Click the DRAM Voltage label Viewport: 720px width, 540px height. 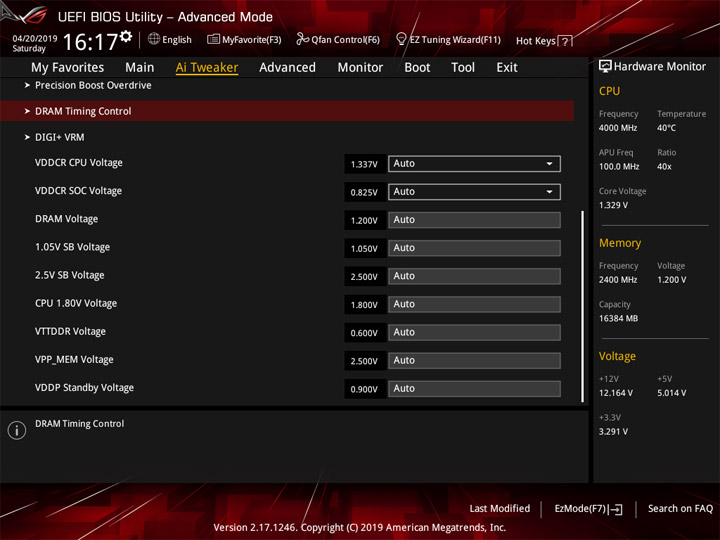click(66, 219)
